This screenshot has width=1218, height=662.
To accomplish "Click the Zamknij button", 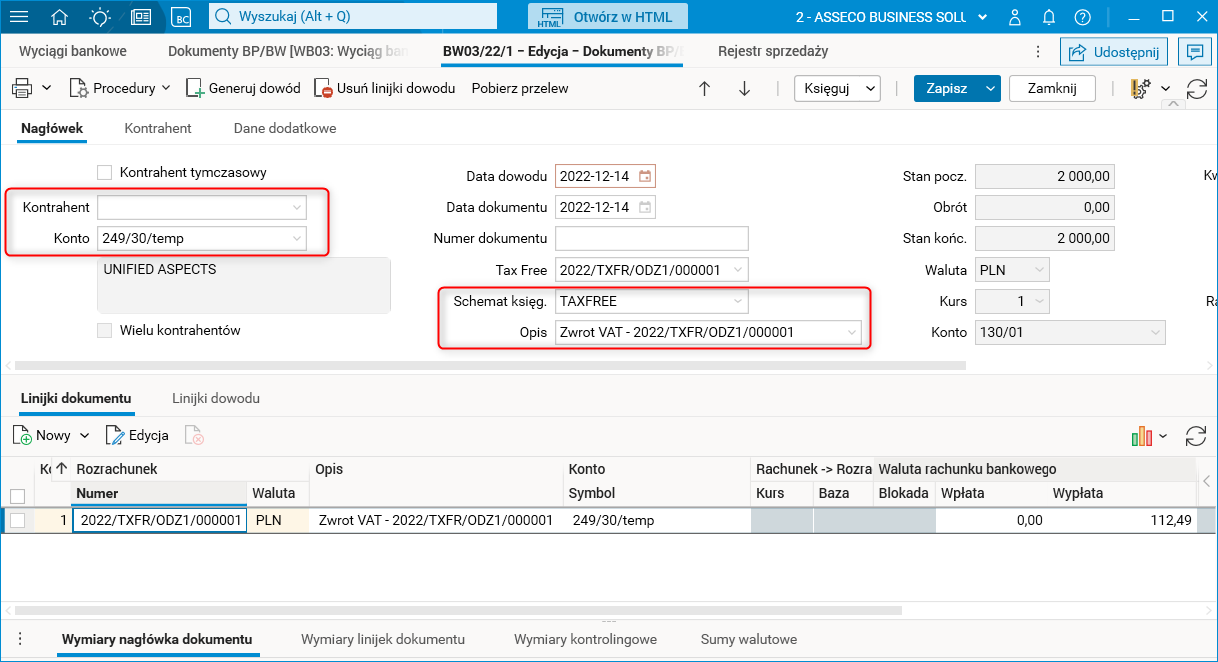I will click(x=1052, y=88).
